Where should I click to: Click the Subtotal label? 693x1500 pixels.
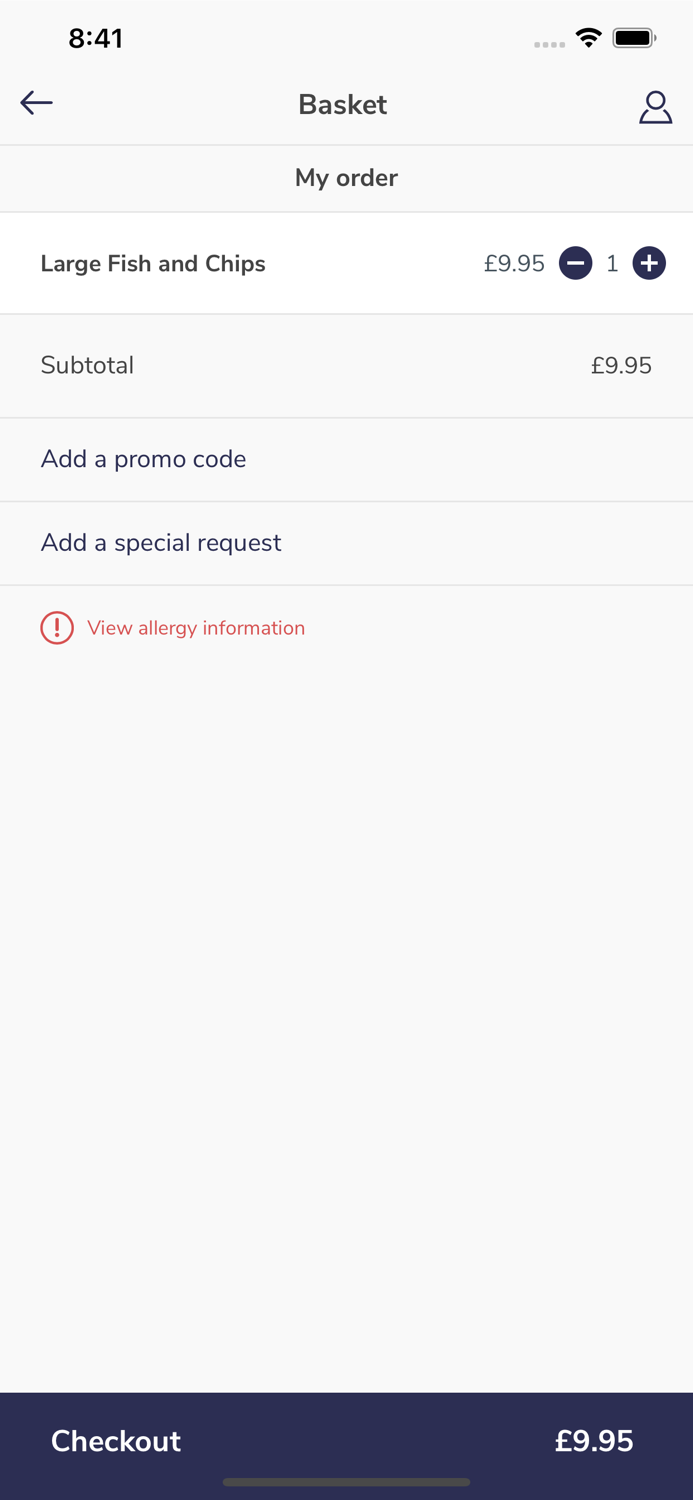pos(87,366)
